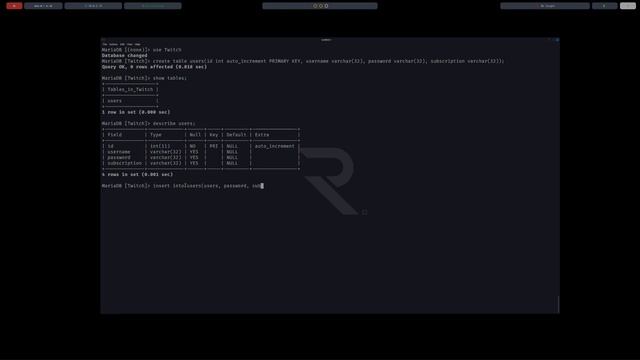Click the 'password' field cell
This screenshot has width=640, height=360.
tap(119, 158)
